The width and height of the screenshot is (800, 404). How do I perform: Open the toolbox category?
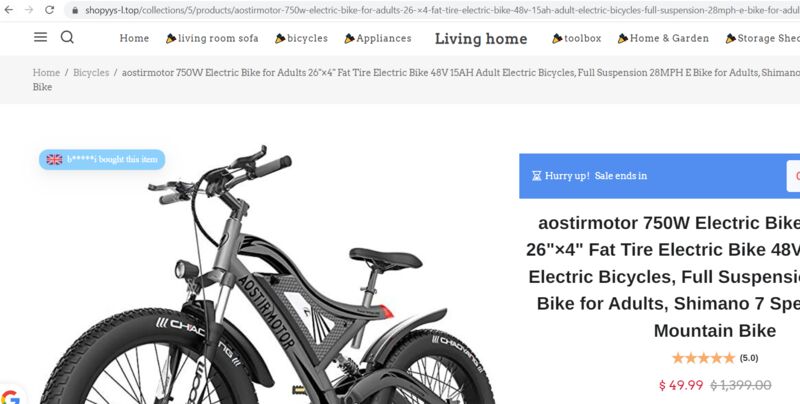(x=577, y=38)
